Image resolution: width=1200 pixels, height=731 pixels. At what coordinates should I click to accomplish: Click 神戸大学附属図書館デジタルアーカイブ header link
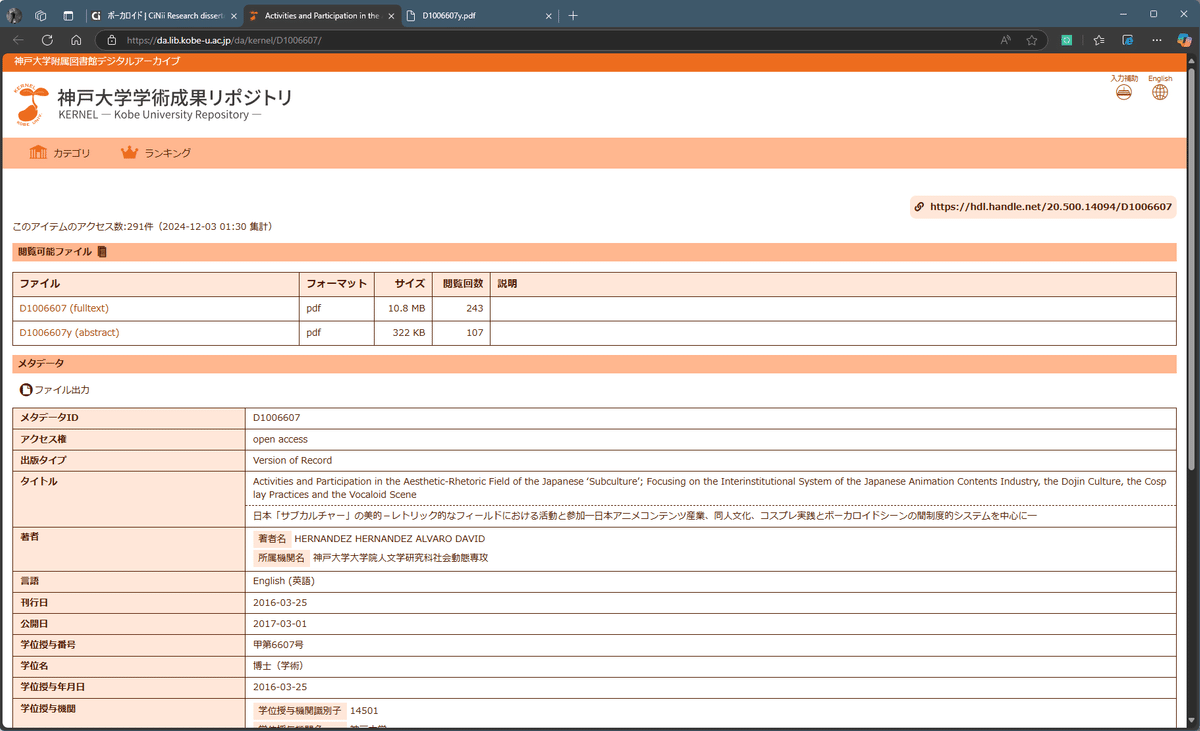pos(97,62)
